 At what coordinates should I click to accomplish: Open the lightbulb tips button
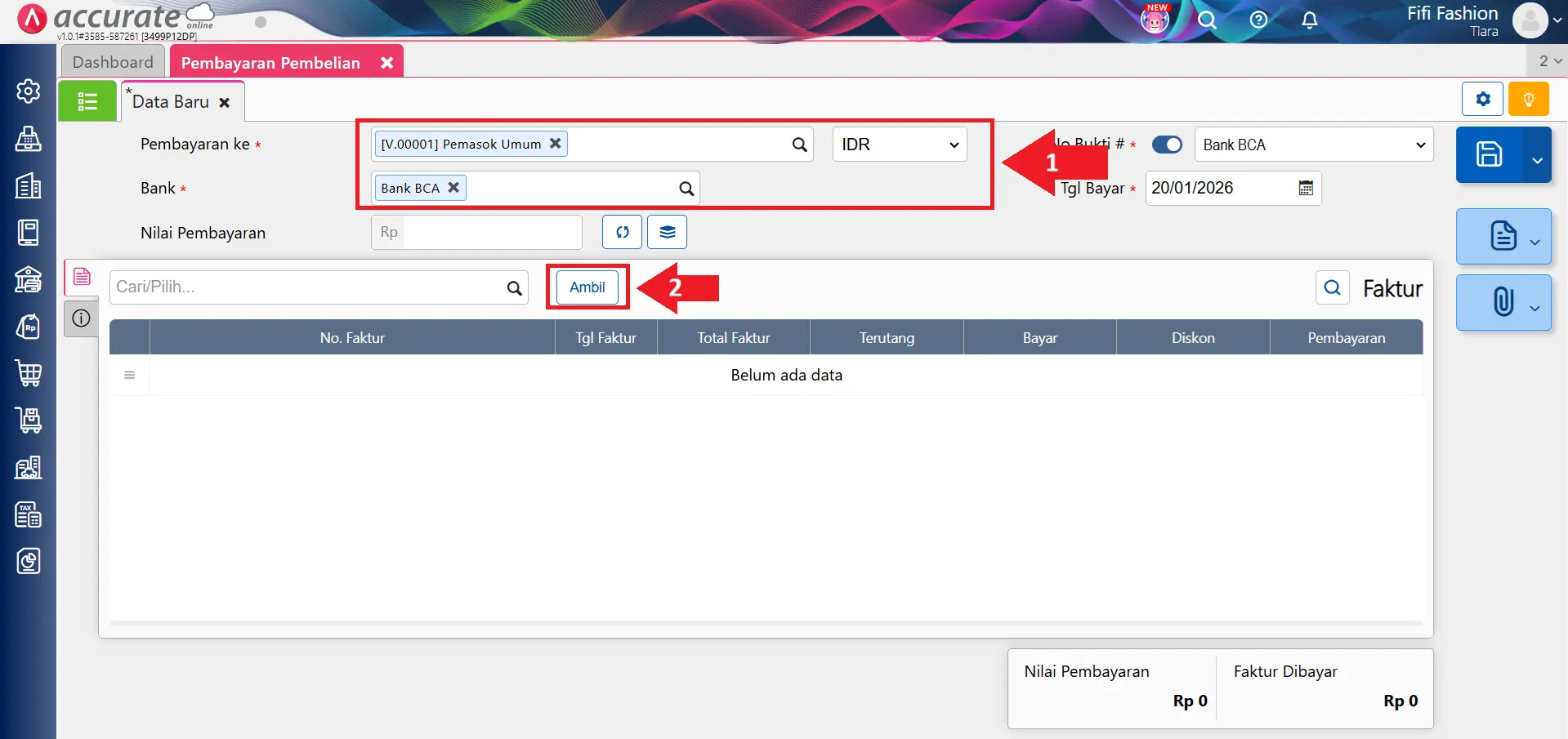(x=1528, y=100)
